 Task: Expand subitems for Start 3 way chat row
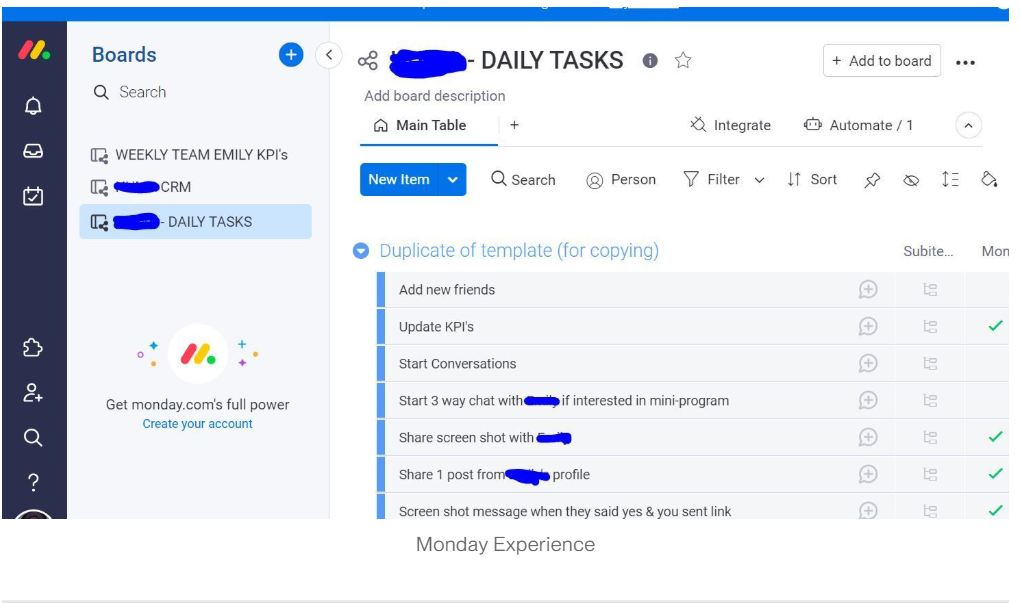pos(930,401)
